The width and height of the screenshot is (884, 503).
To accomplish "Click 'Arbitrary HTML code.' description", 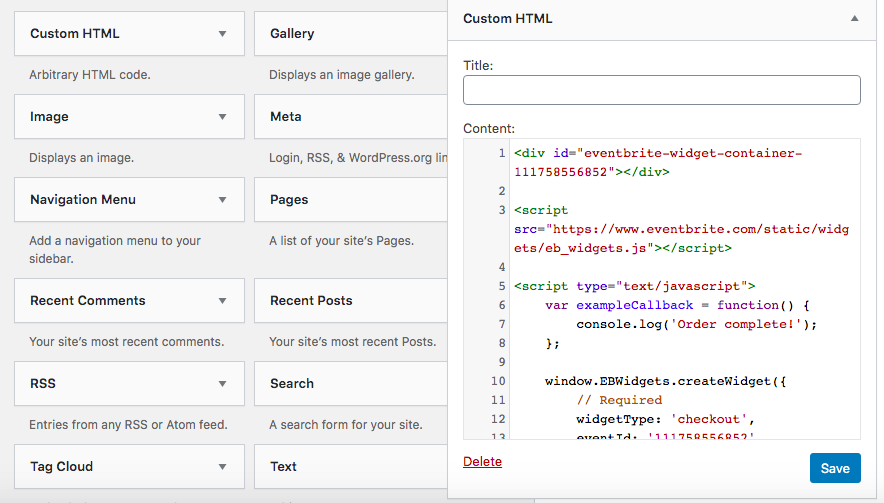I will [90, 74].
